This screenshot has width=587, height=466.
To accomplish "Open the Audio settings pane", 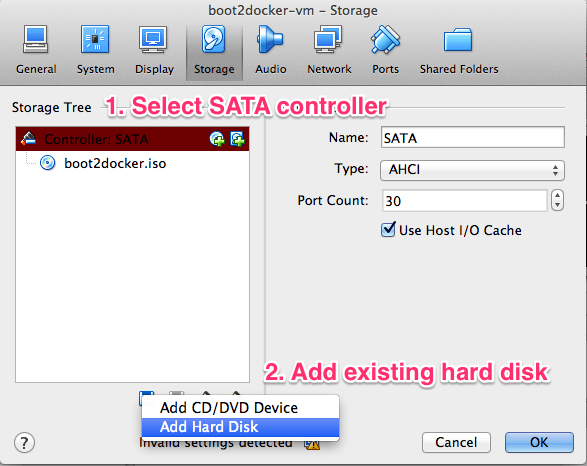I will point(271,49).
